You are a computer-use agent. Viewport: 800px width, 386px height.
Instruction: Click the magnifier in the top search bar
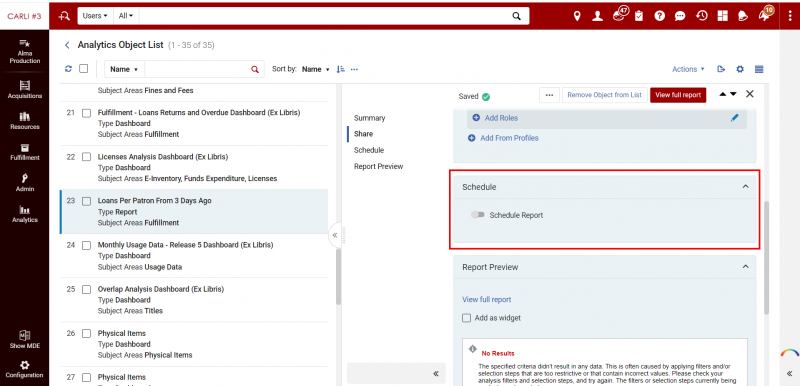pos(517,16)
